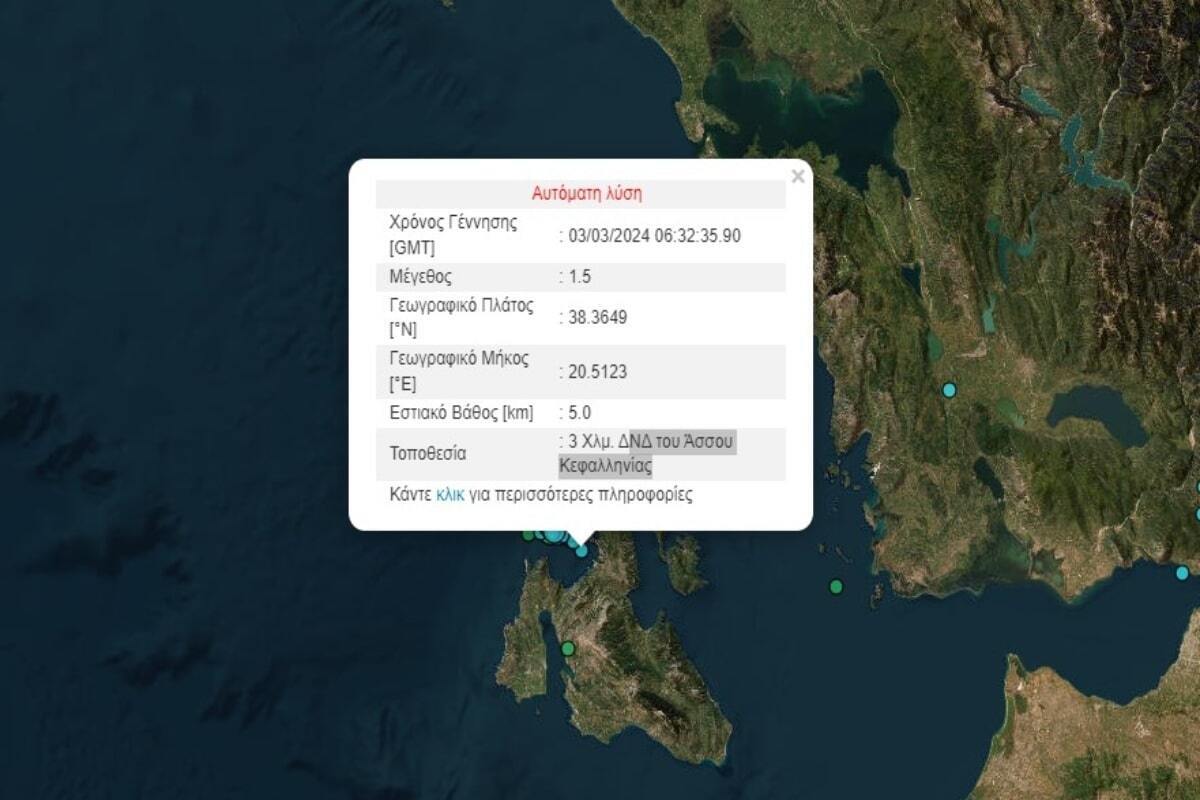This screenshot has height=800, width=1200.
Task: Click the highlighted location text 'Κεφαλληνίας'
Action: [605, 465]
